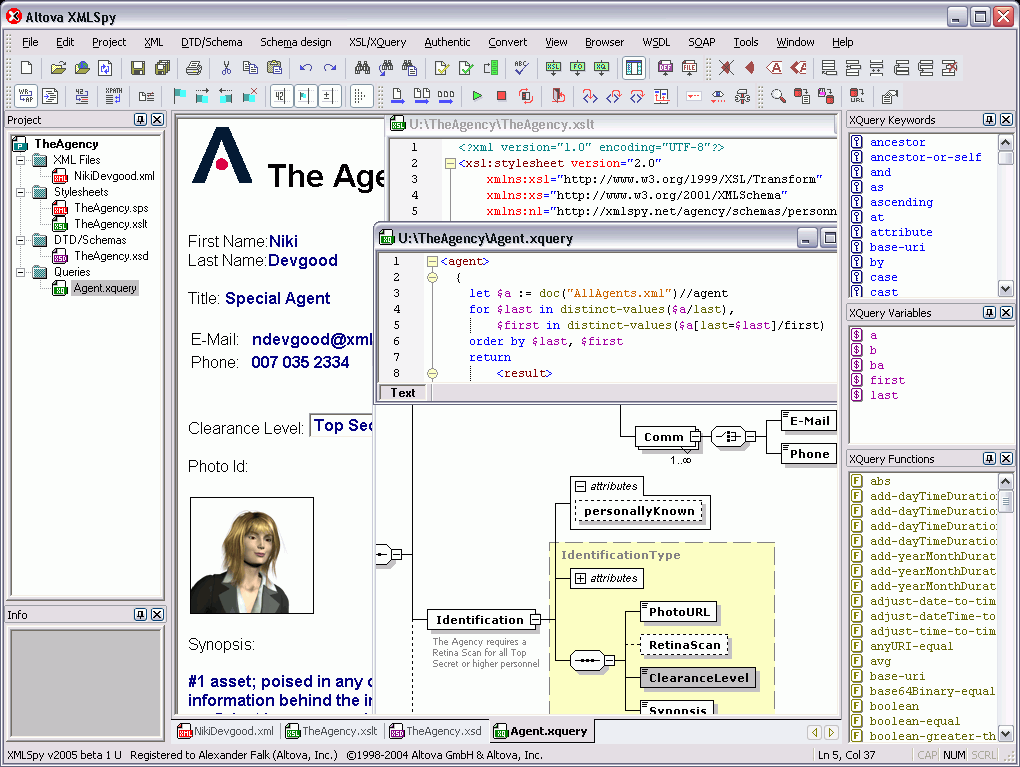
Task: Click the Redo arrow icon
Action: pyautogui.click(x=330, y=68)
